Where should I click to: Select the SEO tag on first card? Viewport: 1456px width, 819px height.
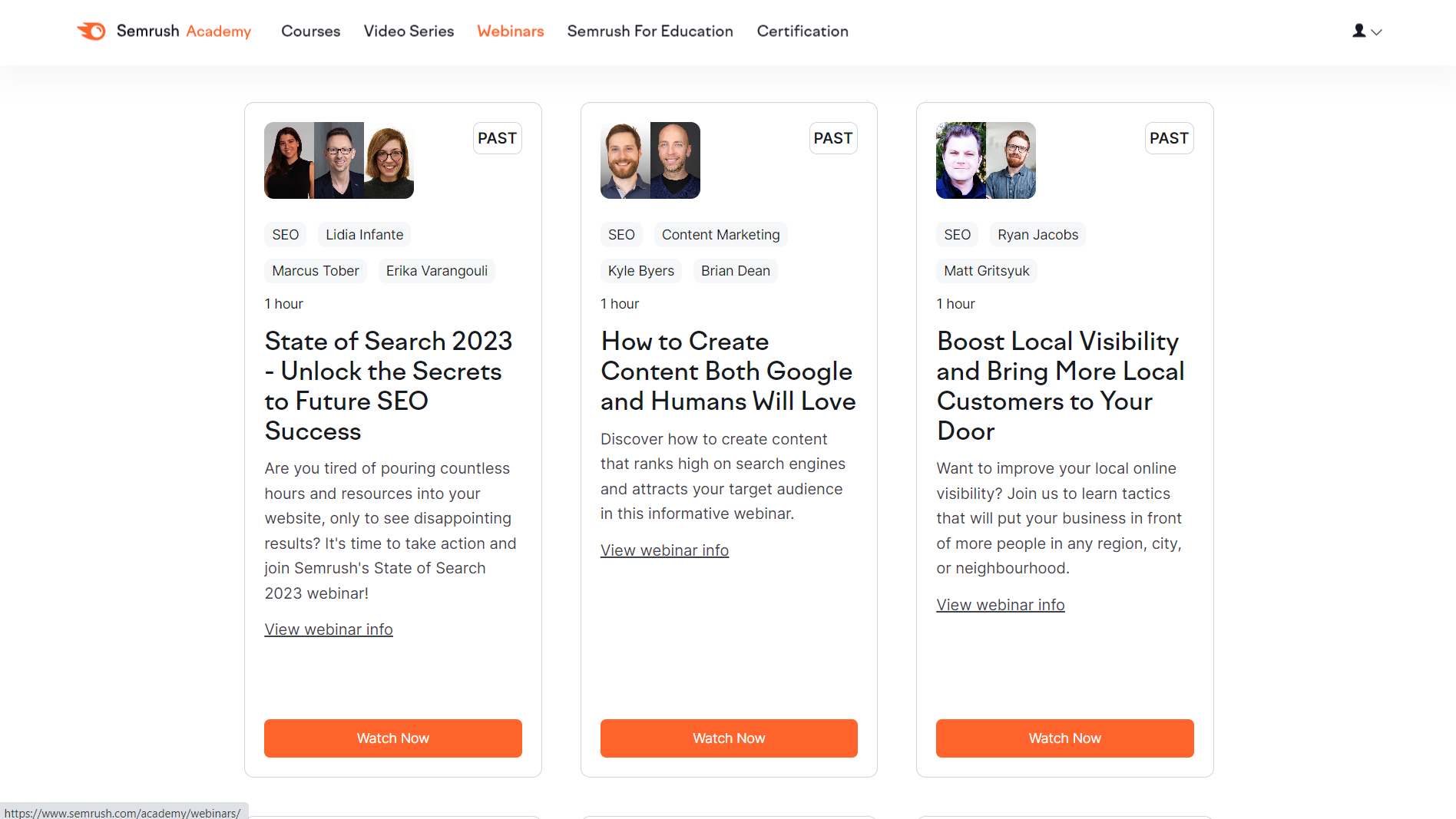click(x=285, y=234)
